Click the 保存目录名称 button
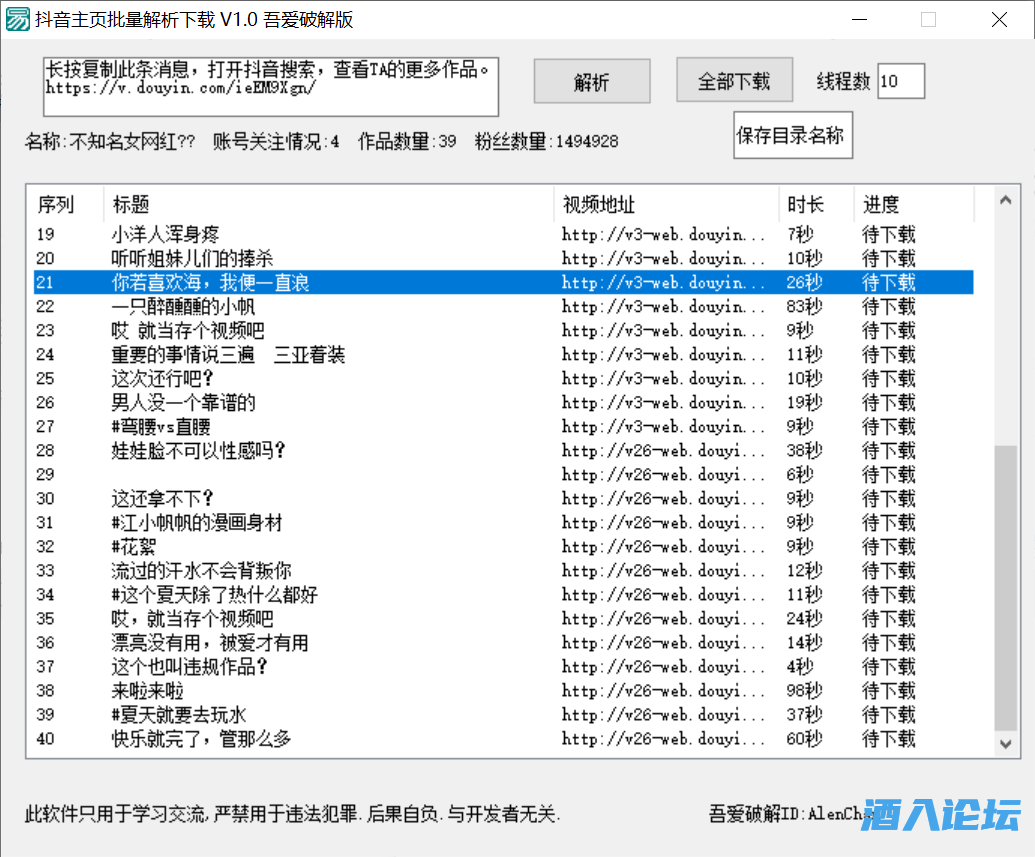 click(792, 135)
